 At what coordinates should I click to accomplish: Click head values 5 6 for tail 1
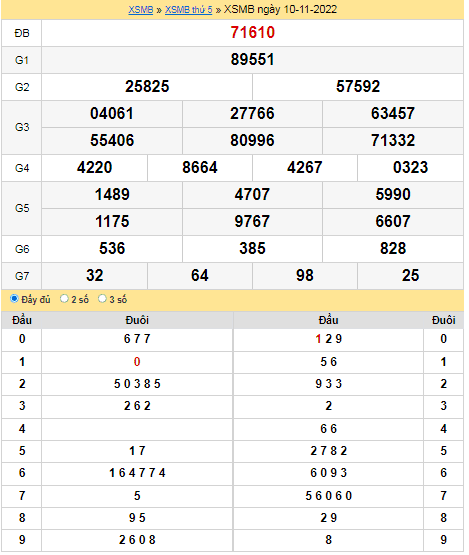pyautogui.click(x=328, y=362)
